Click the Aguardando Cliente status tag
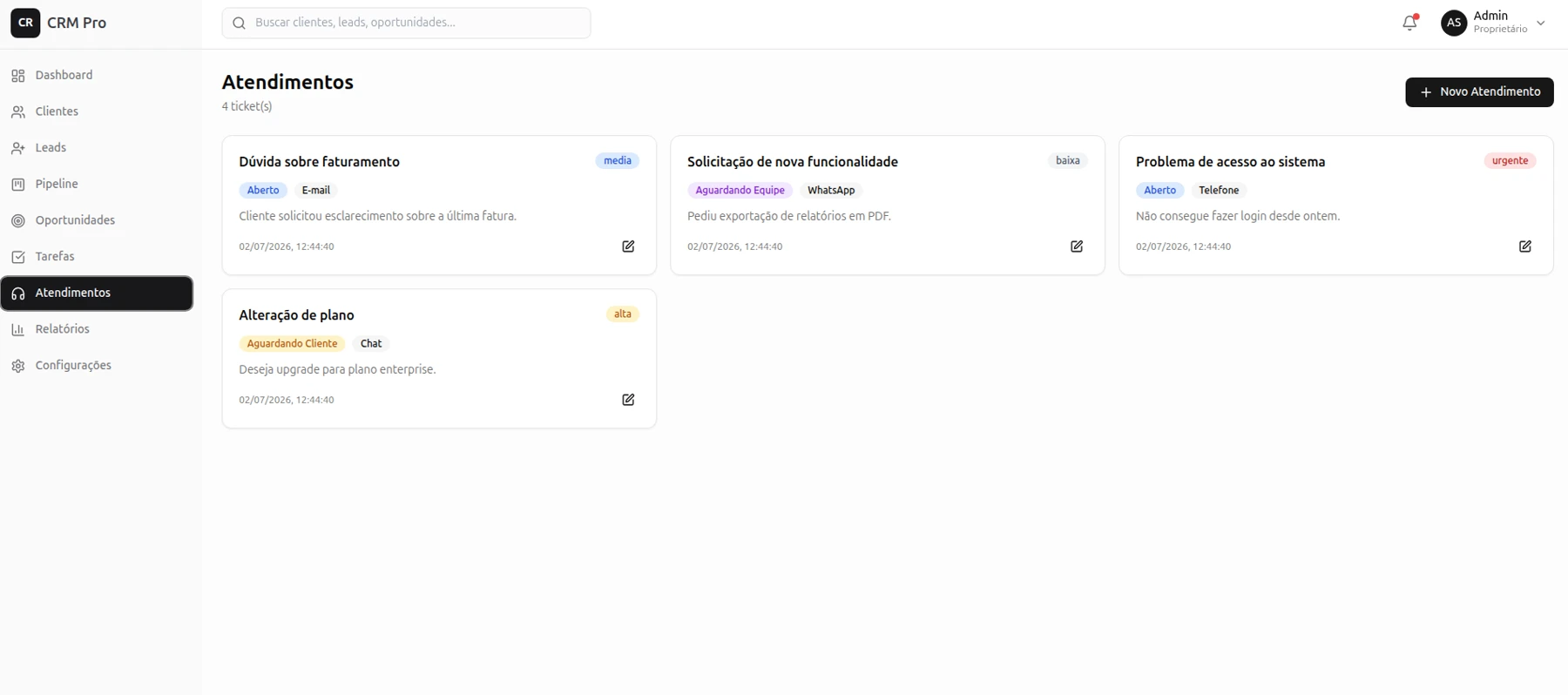Viewport: 1568px width, 695px height. (292, 344)
